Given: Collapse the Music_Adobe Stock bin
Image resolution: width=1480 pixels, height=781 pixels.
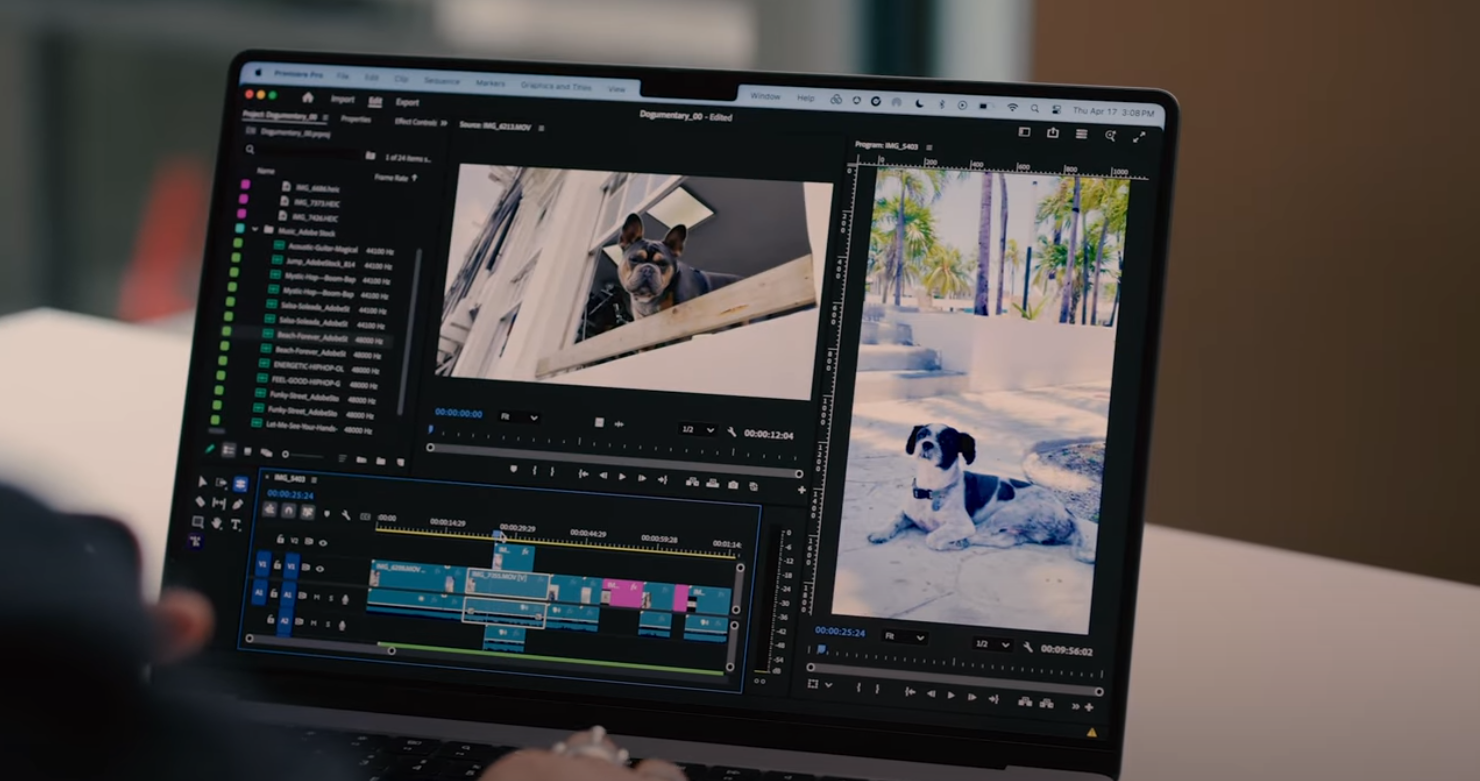Looking at the screenshot, I should point(255,230).
